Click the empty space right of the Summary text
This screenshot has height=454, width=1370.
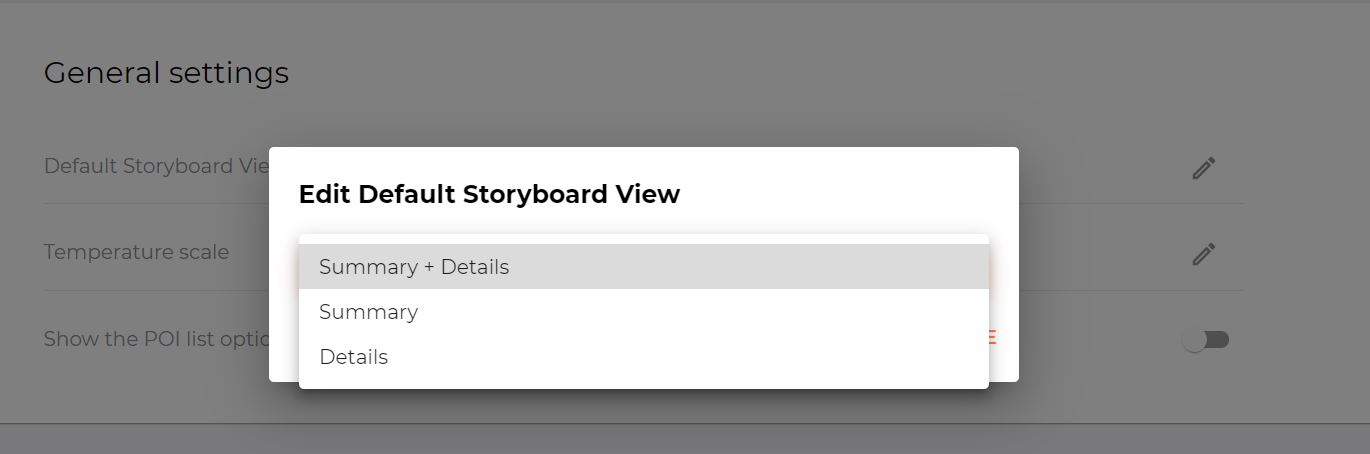pos(700,312)
